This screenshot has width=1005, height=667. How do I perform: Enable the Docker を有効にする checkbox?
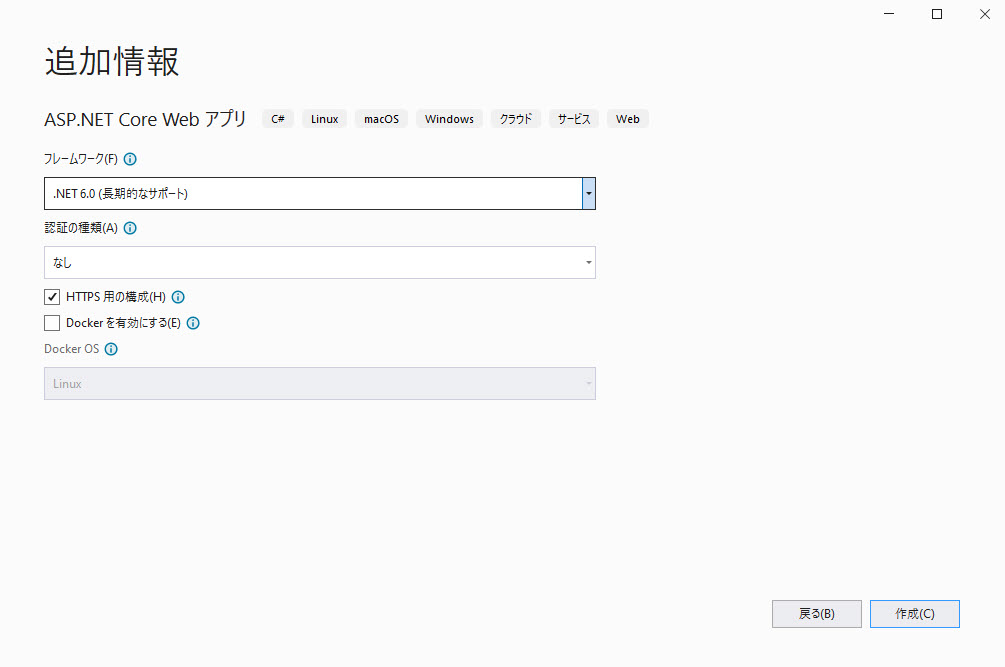coord(52,323)
